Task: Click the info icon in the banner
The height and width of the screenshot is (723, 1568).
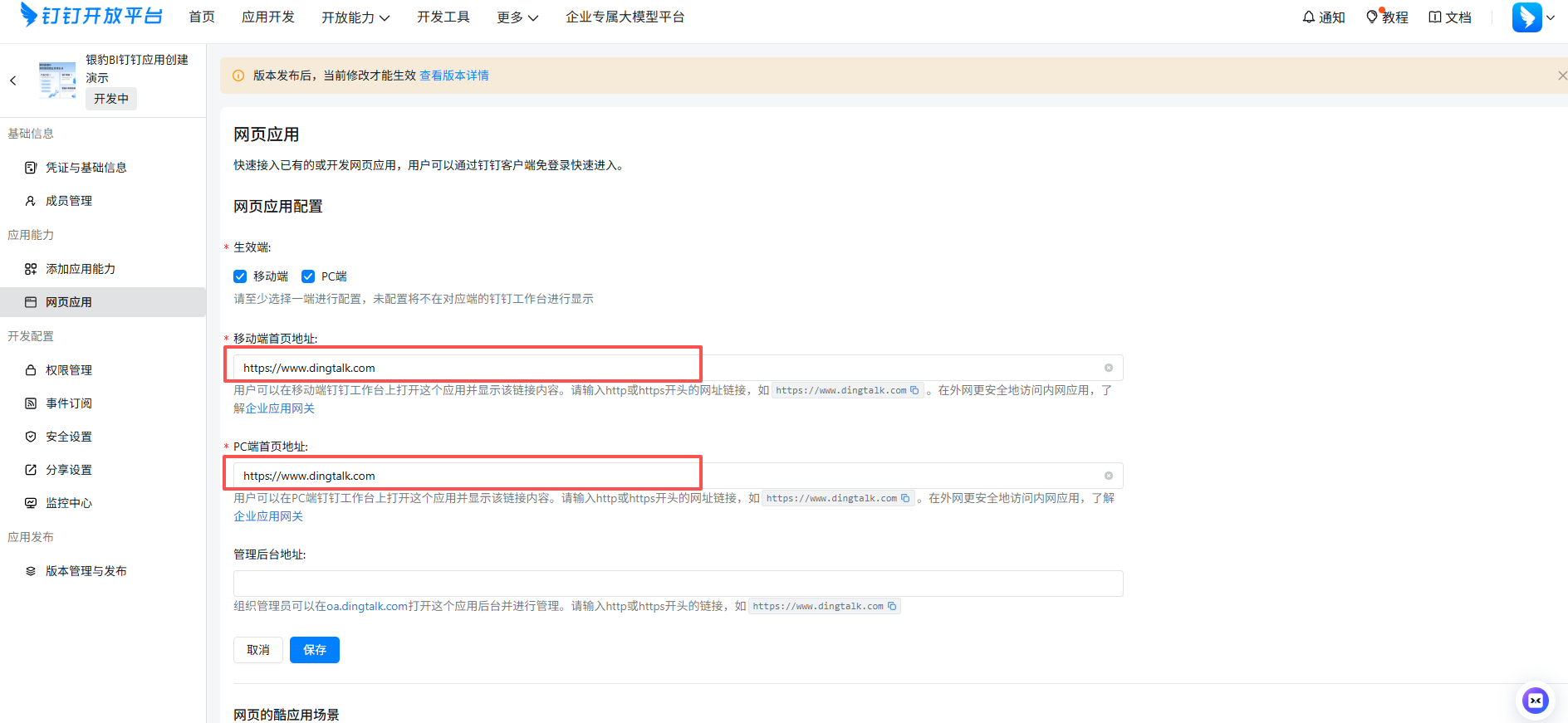Action: click(238, 76)
